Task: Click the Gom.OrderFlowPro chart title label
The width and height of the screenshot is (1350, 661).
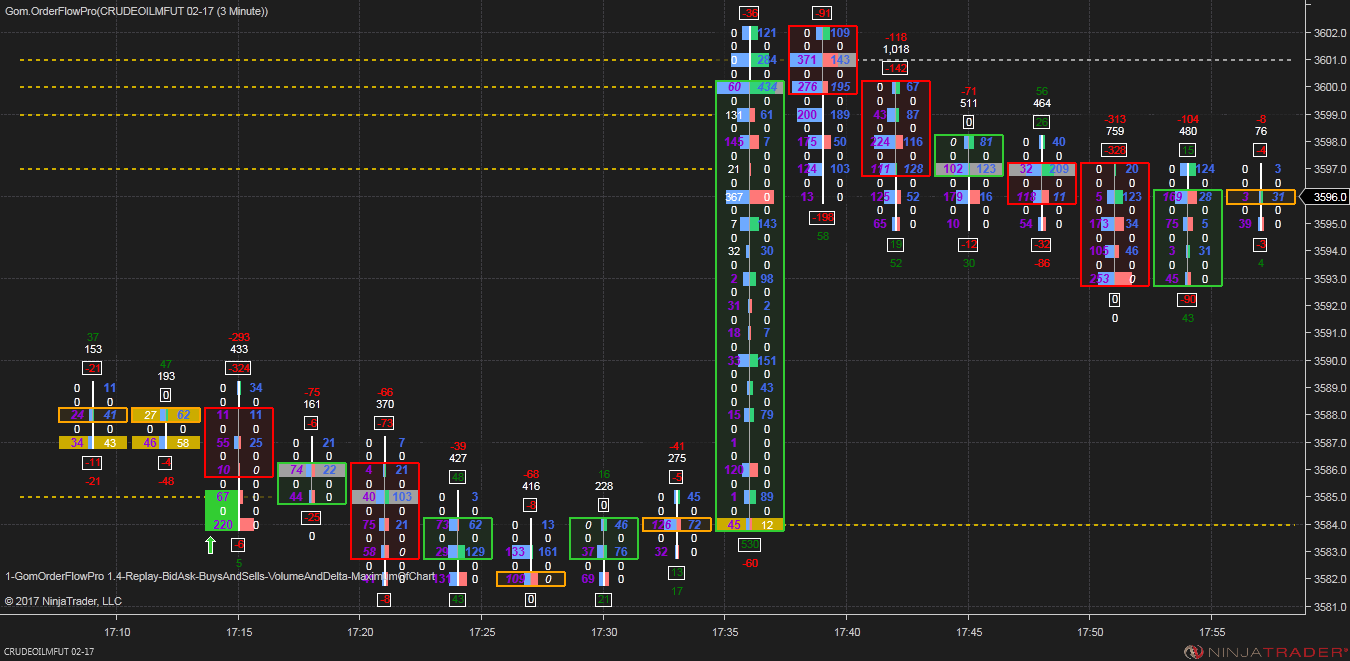Action: (x=136, y=10)
